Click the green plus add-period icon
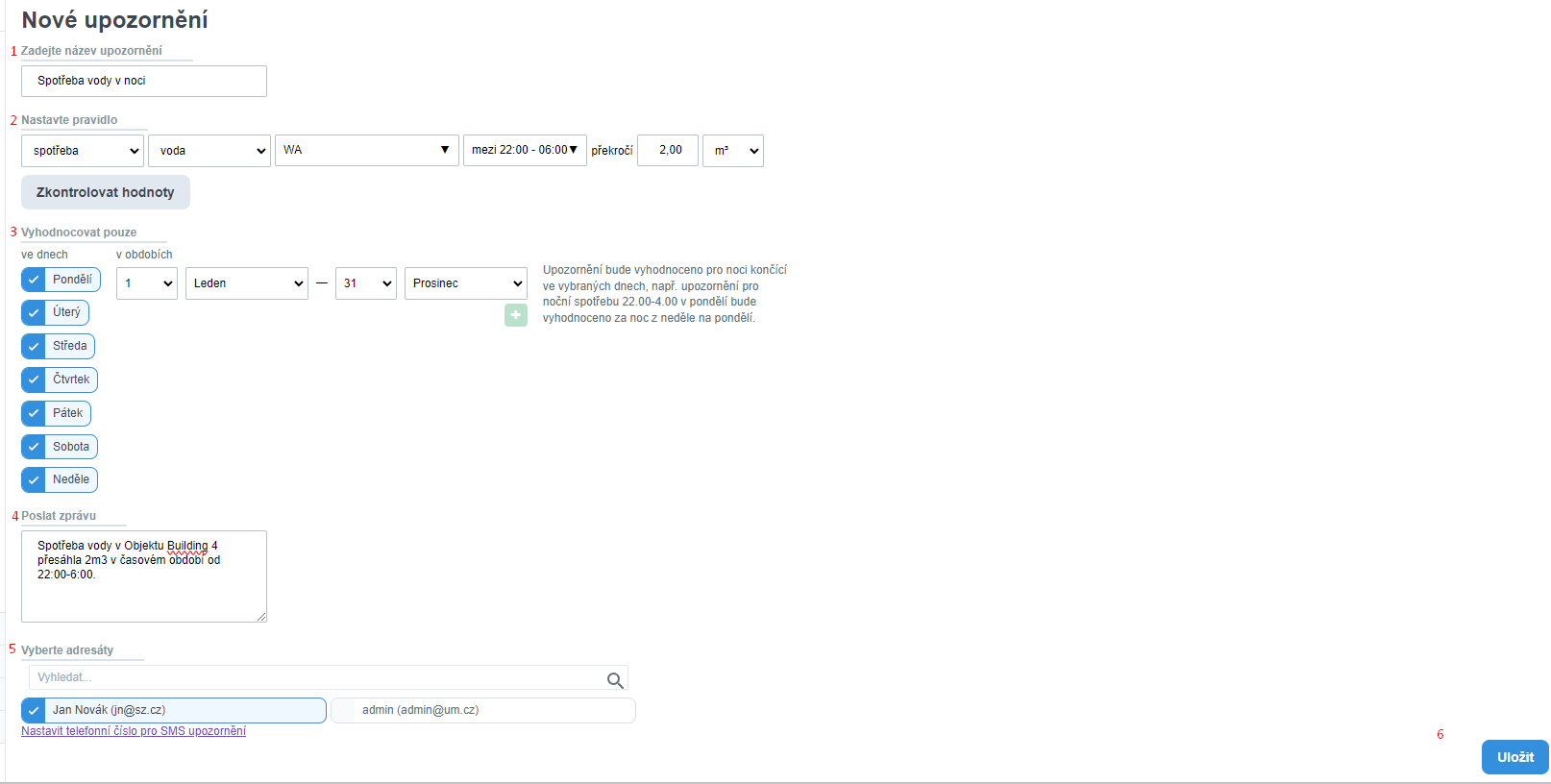The width and height of the screenshot is (1551, 784). click(x=516, y=315)
